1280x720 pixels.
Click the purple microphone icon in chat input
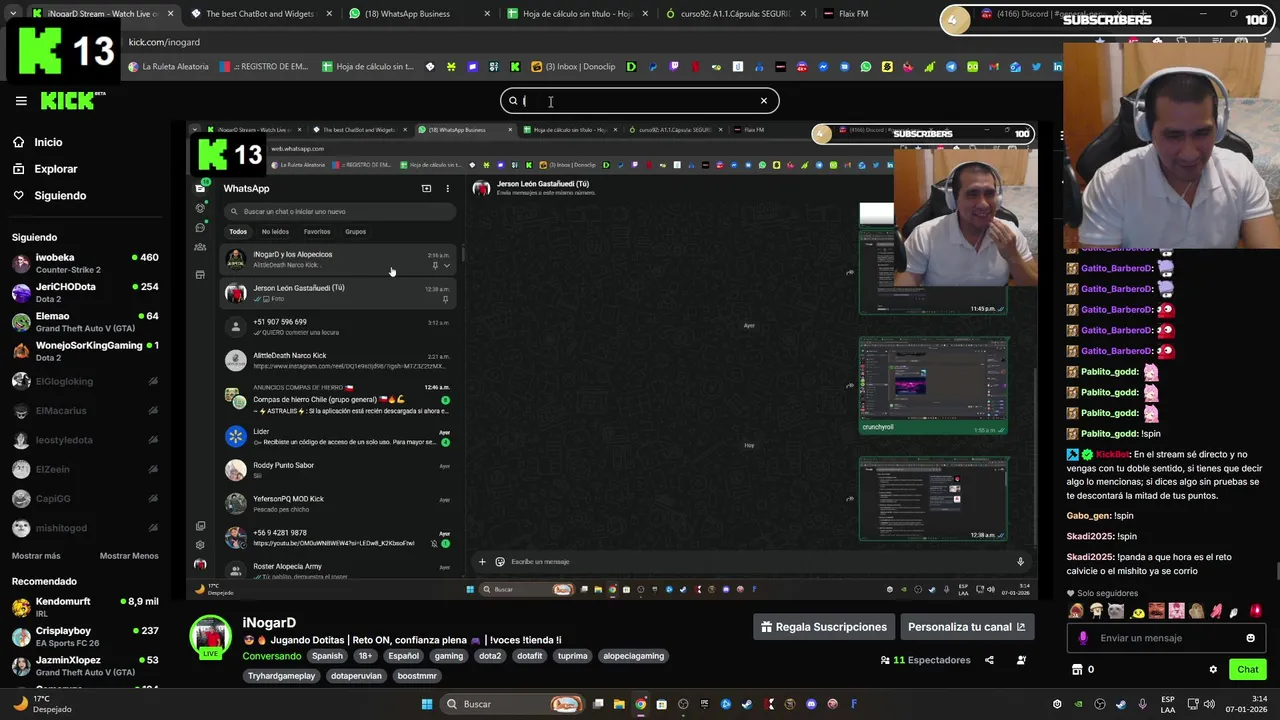pyautogui.click(x=1083, y=638)
